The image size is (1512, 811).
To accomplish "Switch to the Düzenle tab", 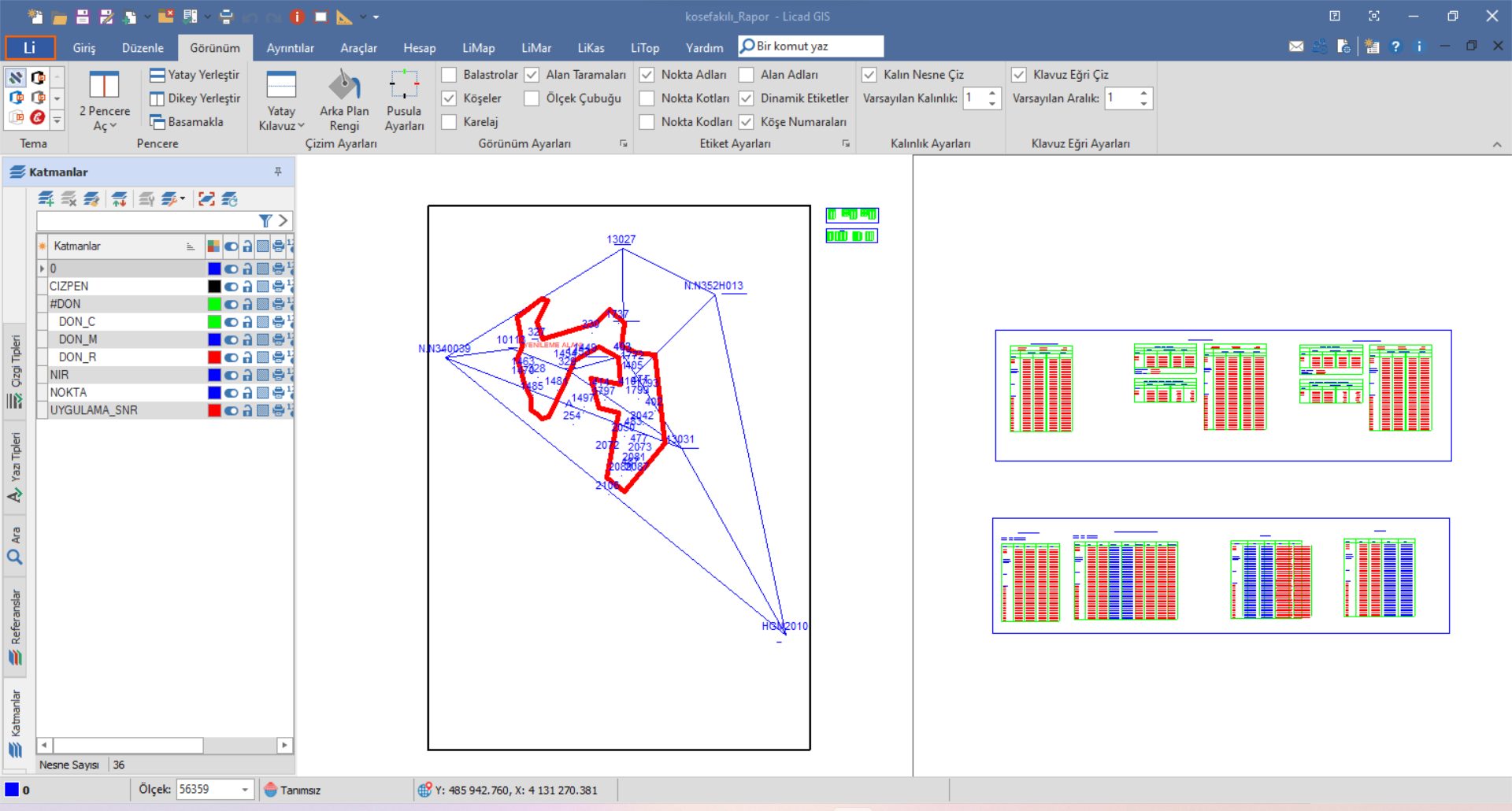I will [143, 48].
